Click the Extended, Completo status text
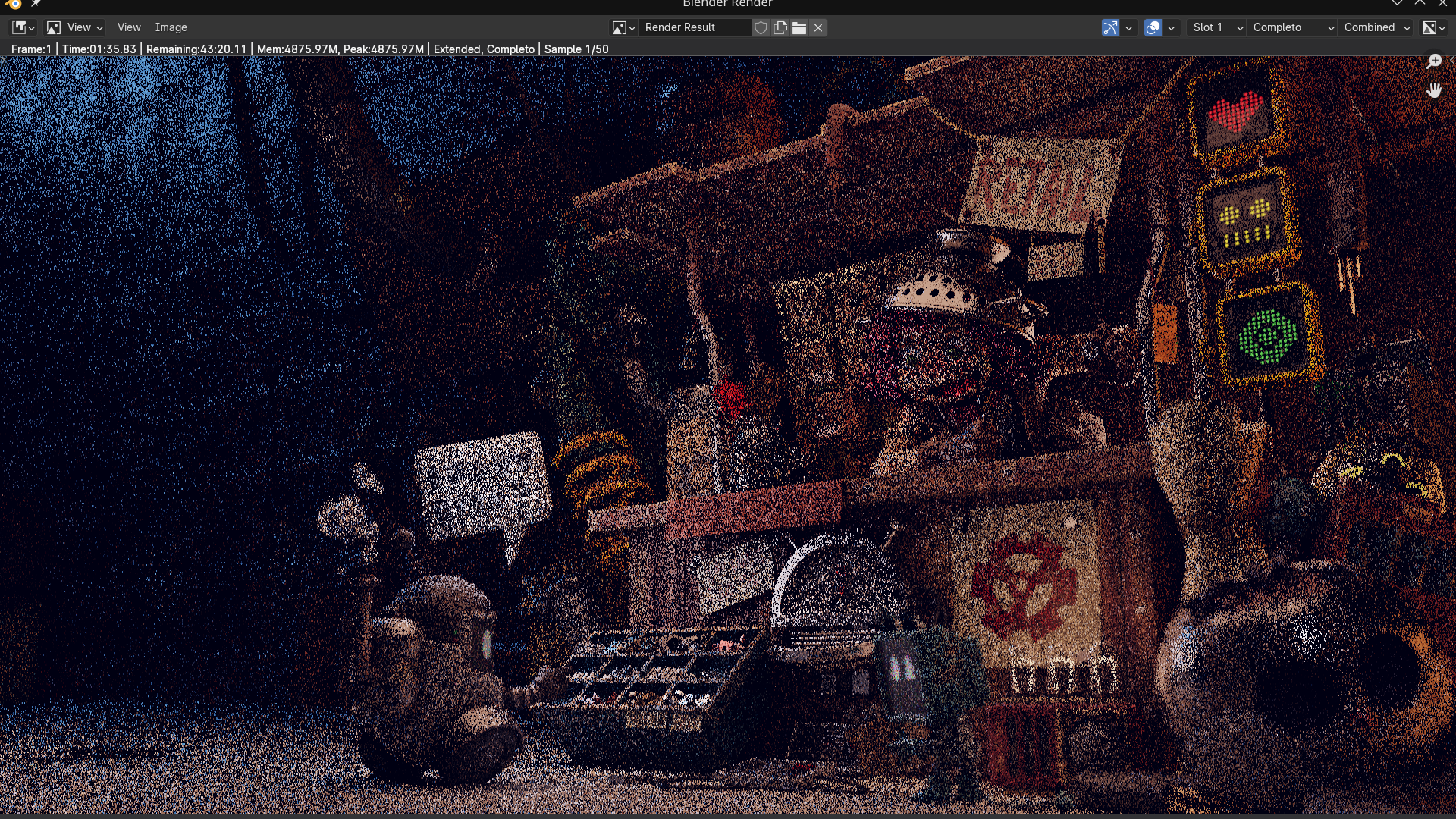Screen dimensions: 1456x819 coord(484,49)
